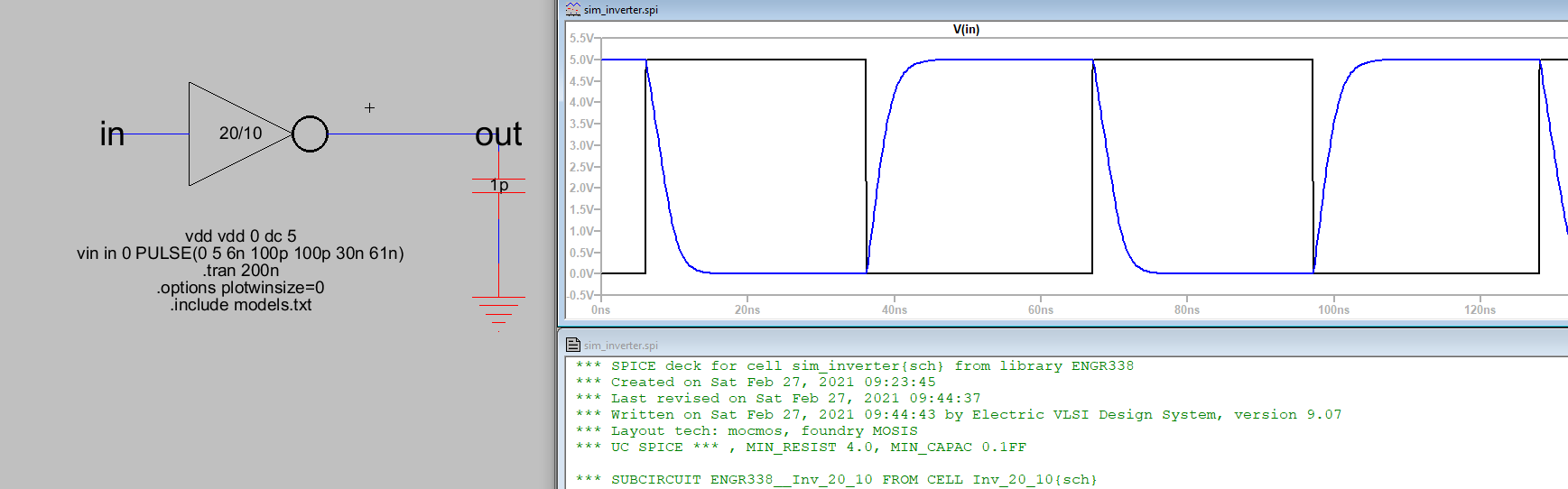Select the '.include models.txt' directive

(x=241, y=305)
